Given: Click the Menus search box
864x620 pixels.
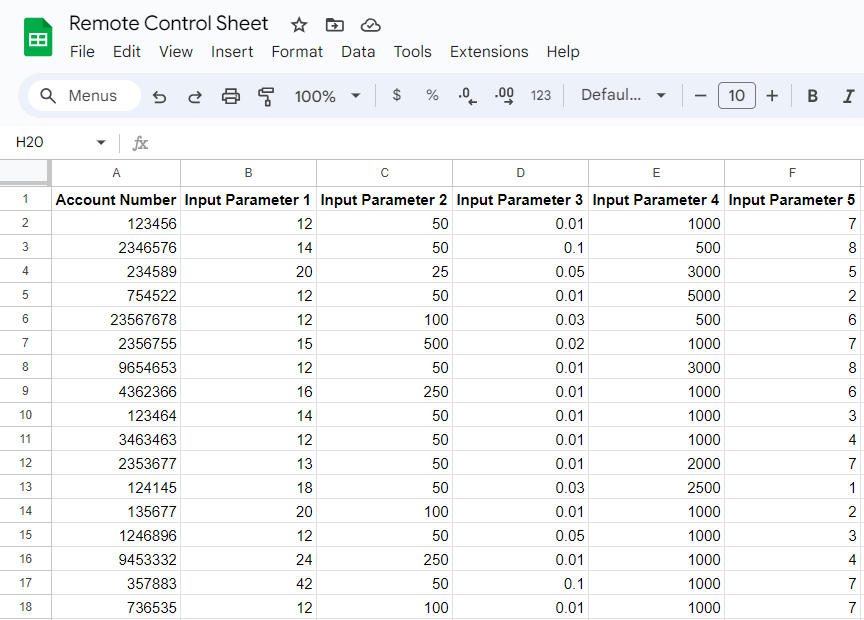Looking at the screenshot, I should pos(79,96).
